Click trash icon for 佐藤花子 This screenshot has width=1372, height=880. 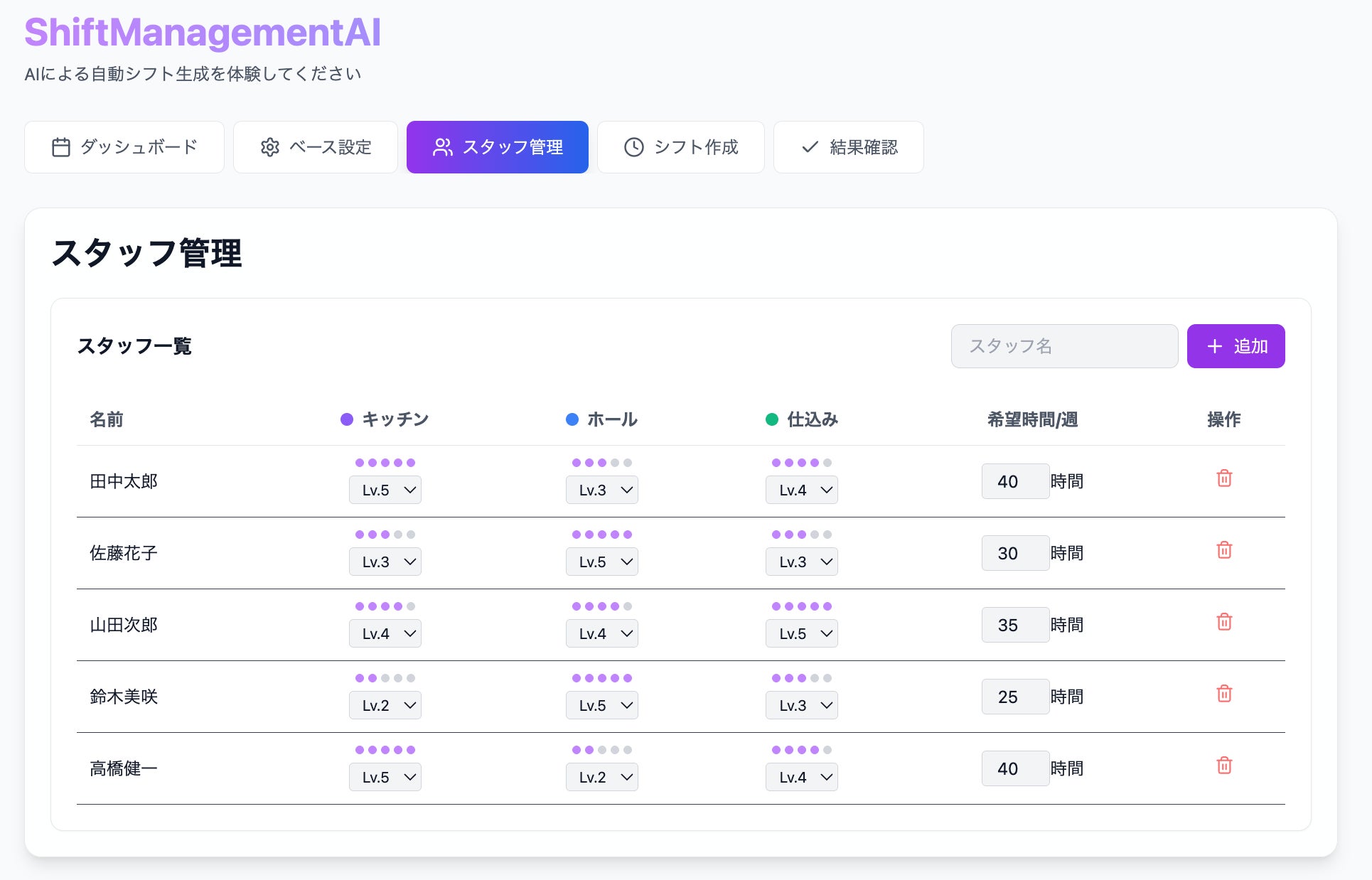(1223, 550)
